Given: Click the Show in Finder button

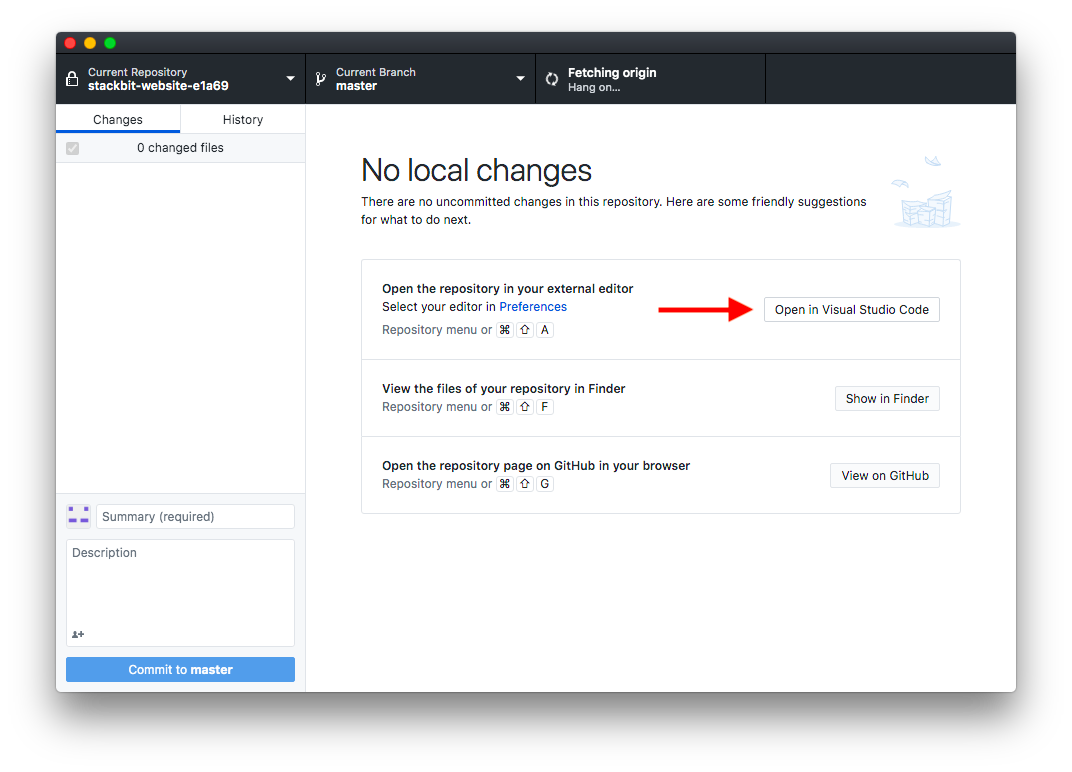Looking at the screenshot, I should 887,399.
